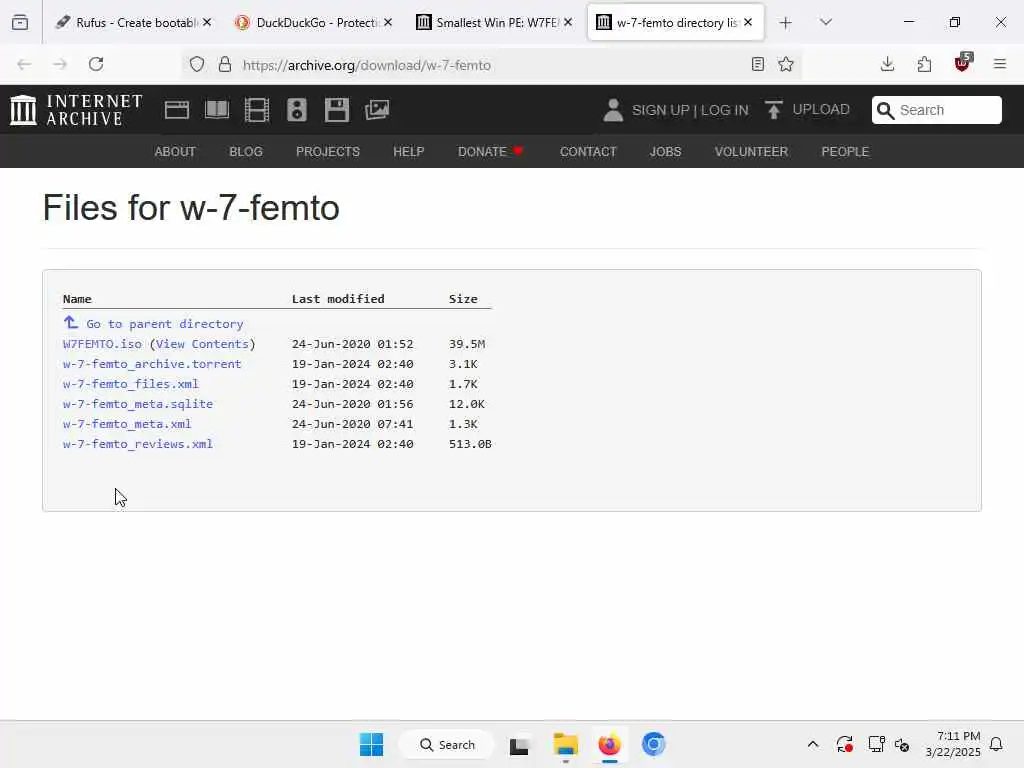This screenshot has height=768, width=1024.
Task: Open w-7-femto_meta.sqlite link
Action: pyautogui.click(x=138, y=404)
